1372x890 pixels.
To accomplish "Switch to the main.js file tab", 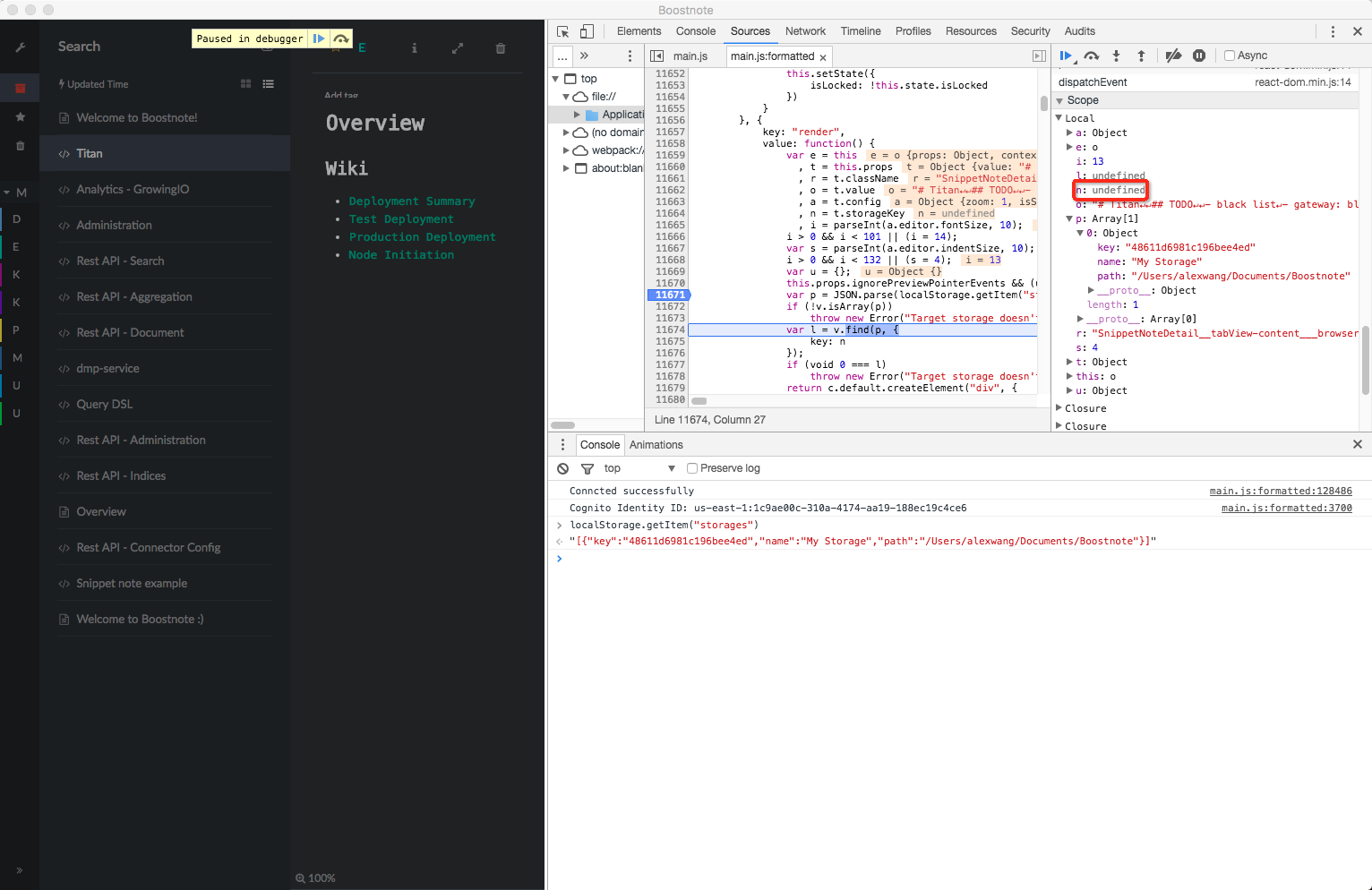I will (690, 56).
